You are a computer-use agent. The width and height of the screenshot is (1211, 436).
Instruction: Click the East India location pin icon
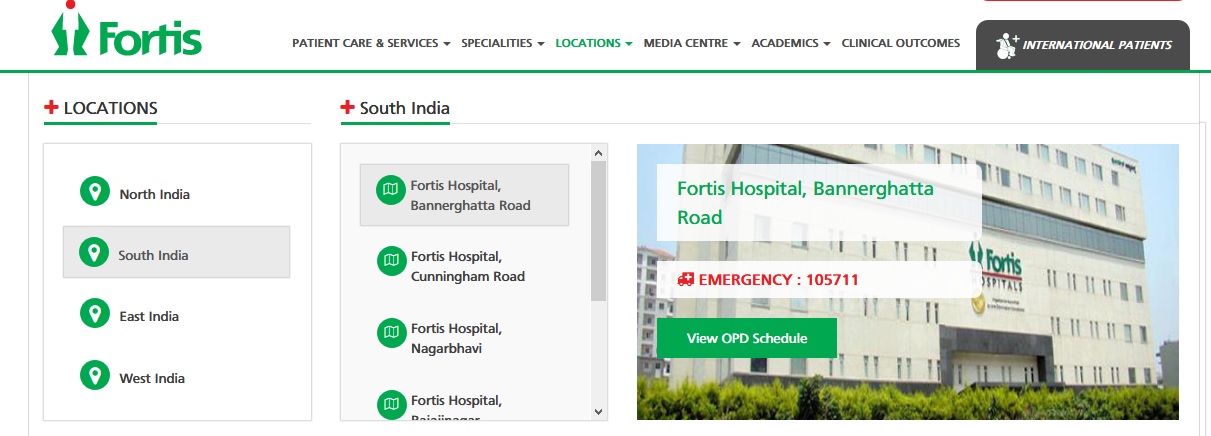point(95,315)
